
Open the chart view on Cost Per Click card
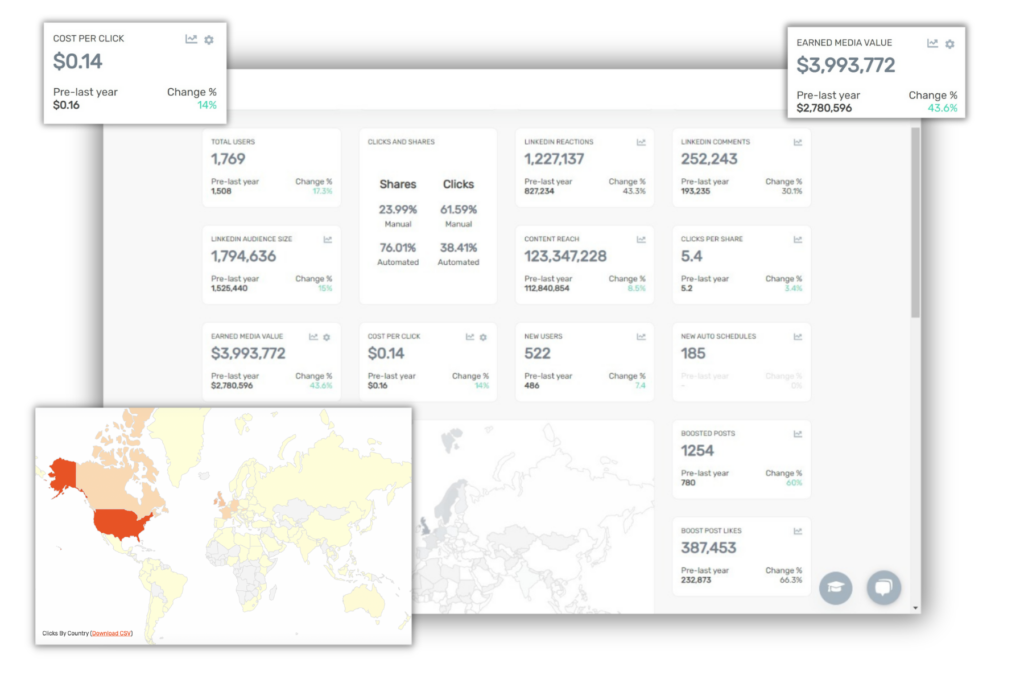pyautogui.click(x=190, y=39)
